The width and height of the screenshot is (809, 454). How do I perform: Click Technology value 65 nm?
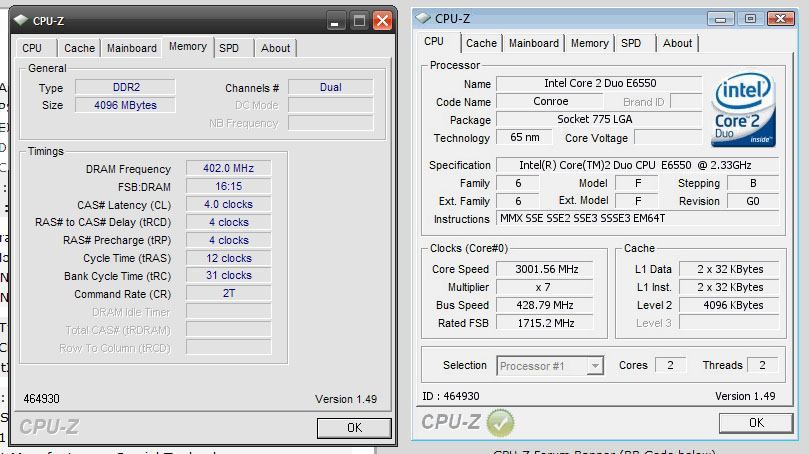[x=524, y=138]
